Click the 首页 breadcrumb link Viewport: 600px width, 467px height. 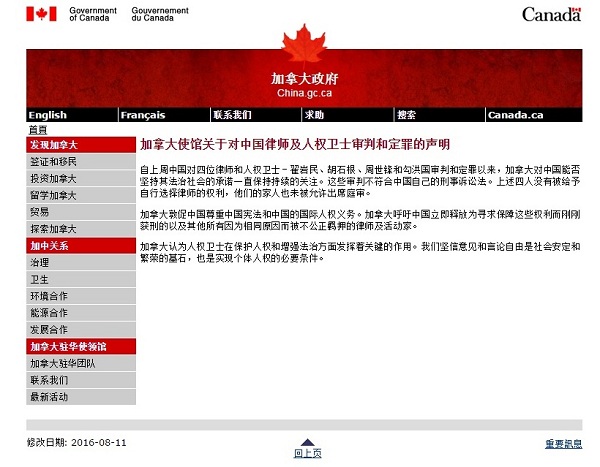coord(38,130)
